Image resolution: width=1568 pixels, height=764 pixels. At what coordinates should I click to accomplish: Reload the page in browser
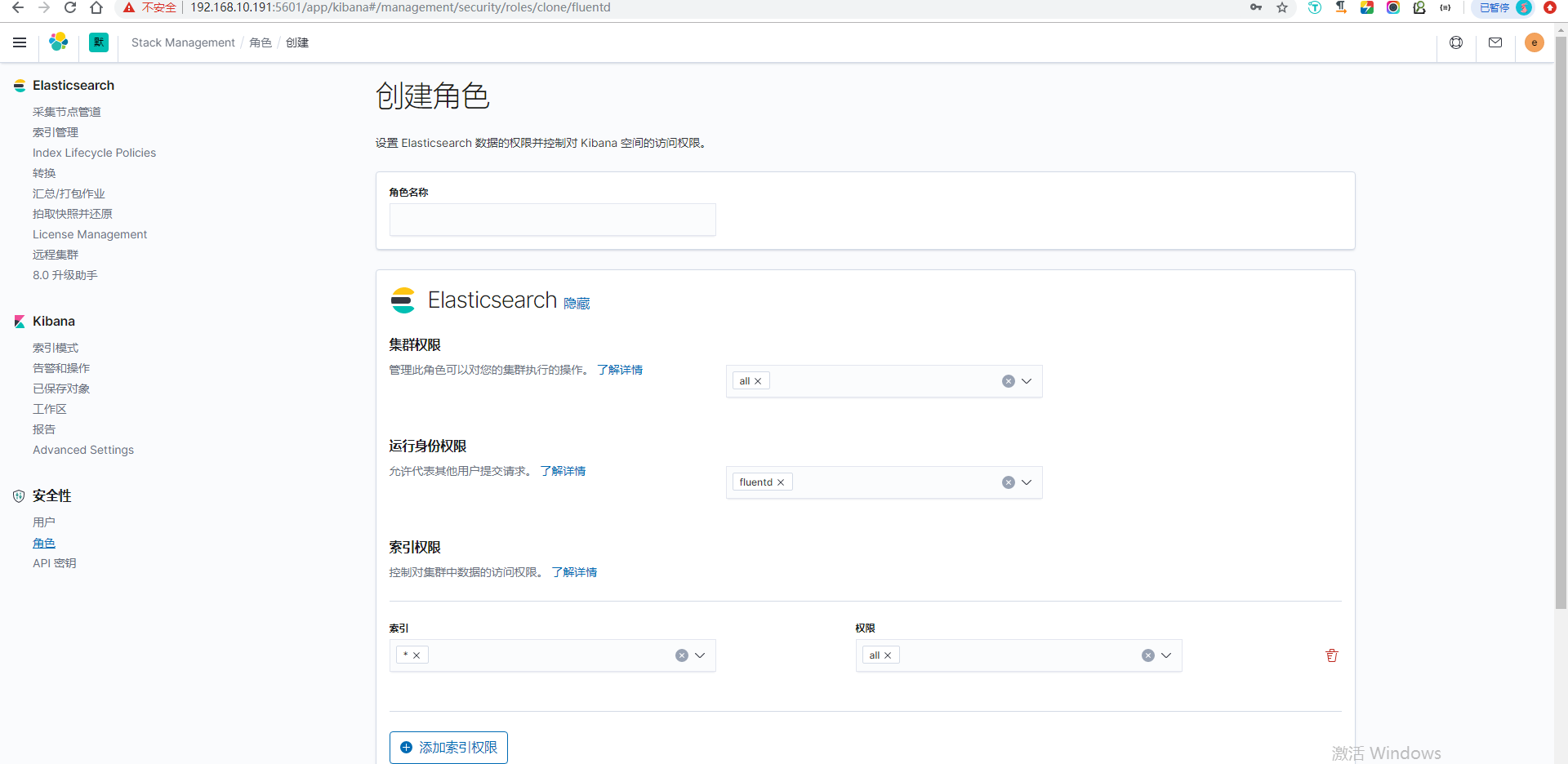pyautogui.click(x=70, y=7)
